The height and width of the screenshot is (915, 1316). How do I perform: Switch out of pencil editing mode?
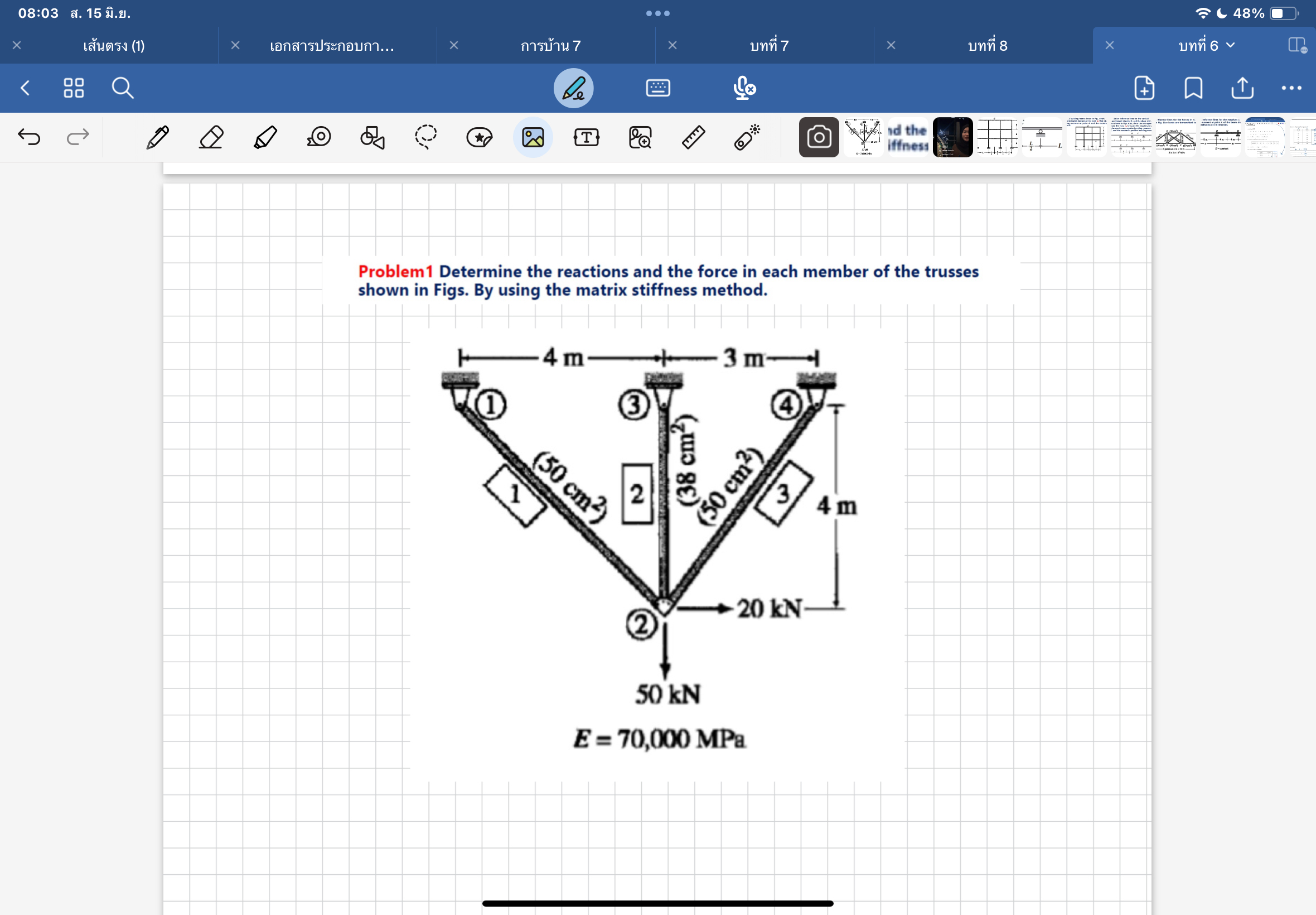point(572,87)
